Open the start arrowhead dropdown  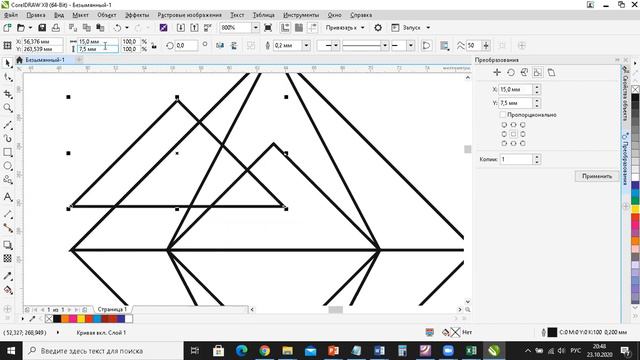pyautogui.click(x=336, y=46)
